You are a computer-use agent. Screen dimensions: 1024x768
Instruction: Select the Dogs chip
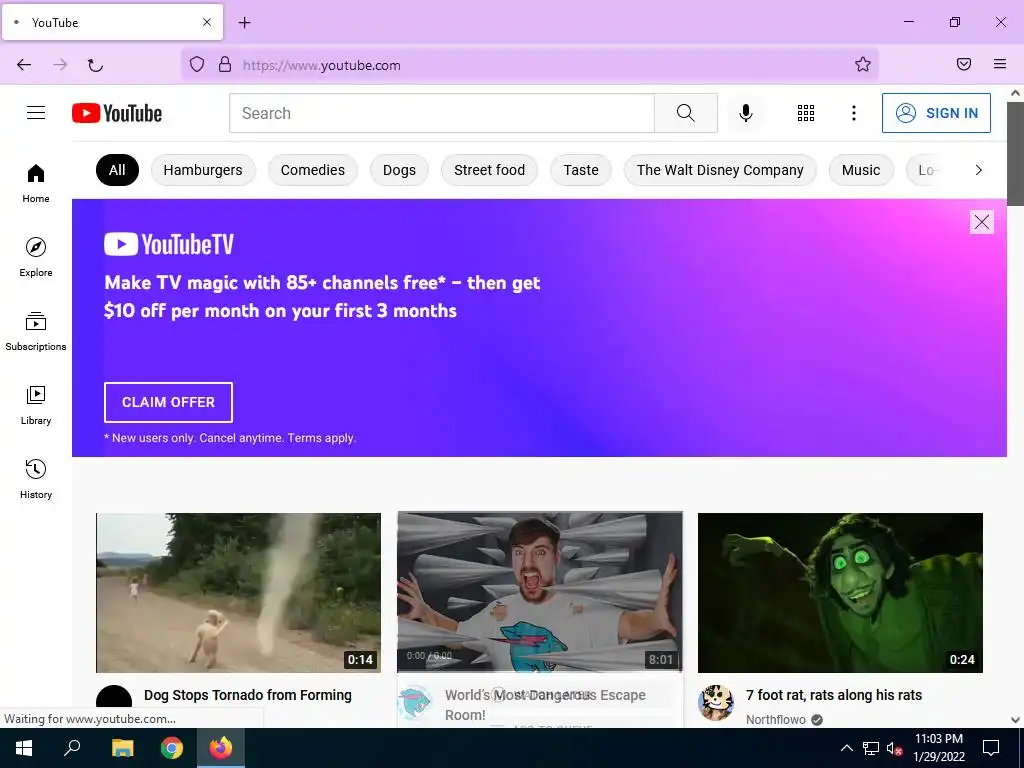(399, 170)
